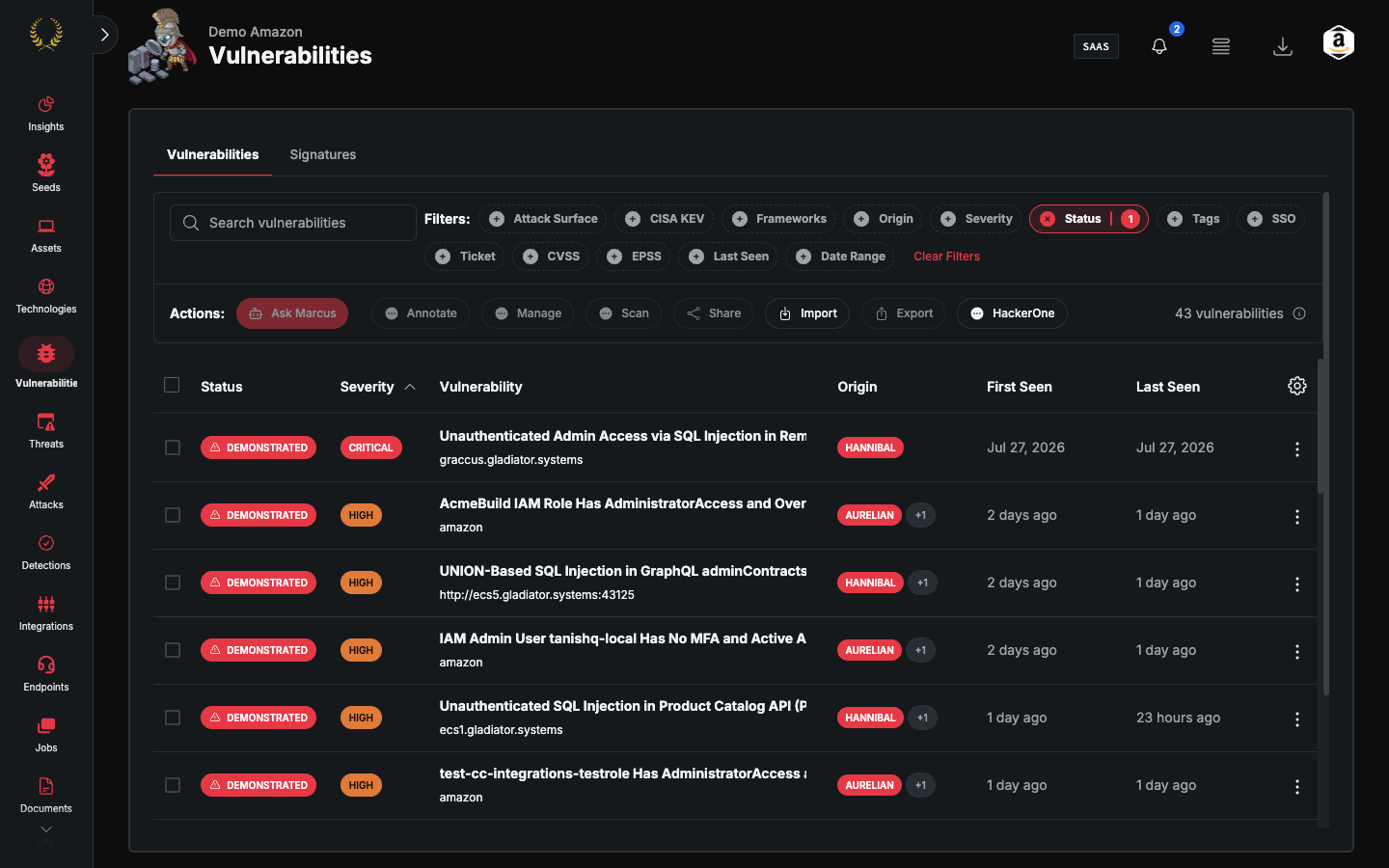Open the EPSS filter

point(634,257)
